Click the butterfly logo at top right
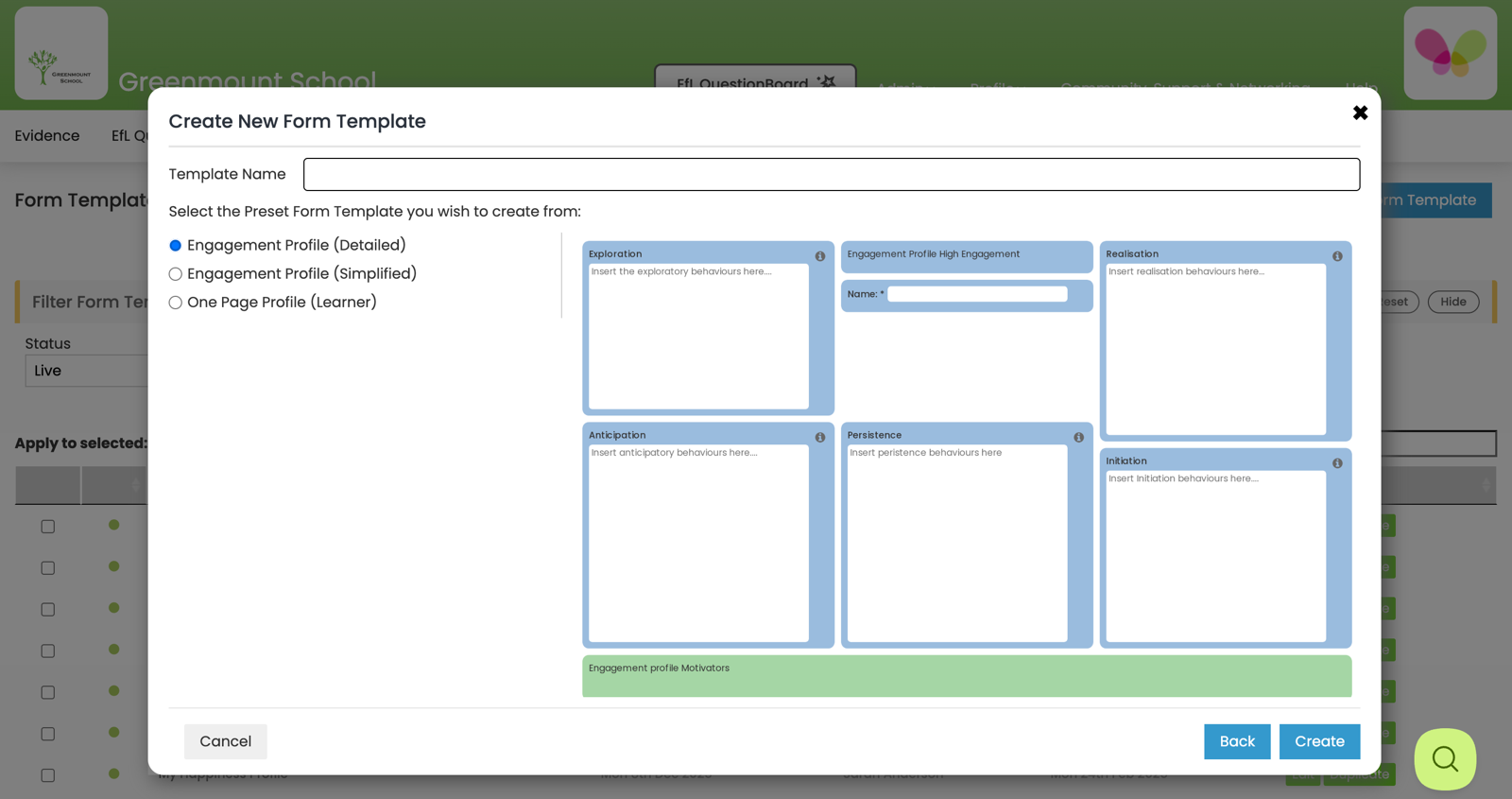 [x=1450, y=53]
